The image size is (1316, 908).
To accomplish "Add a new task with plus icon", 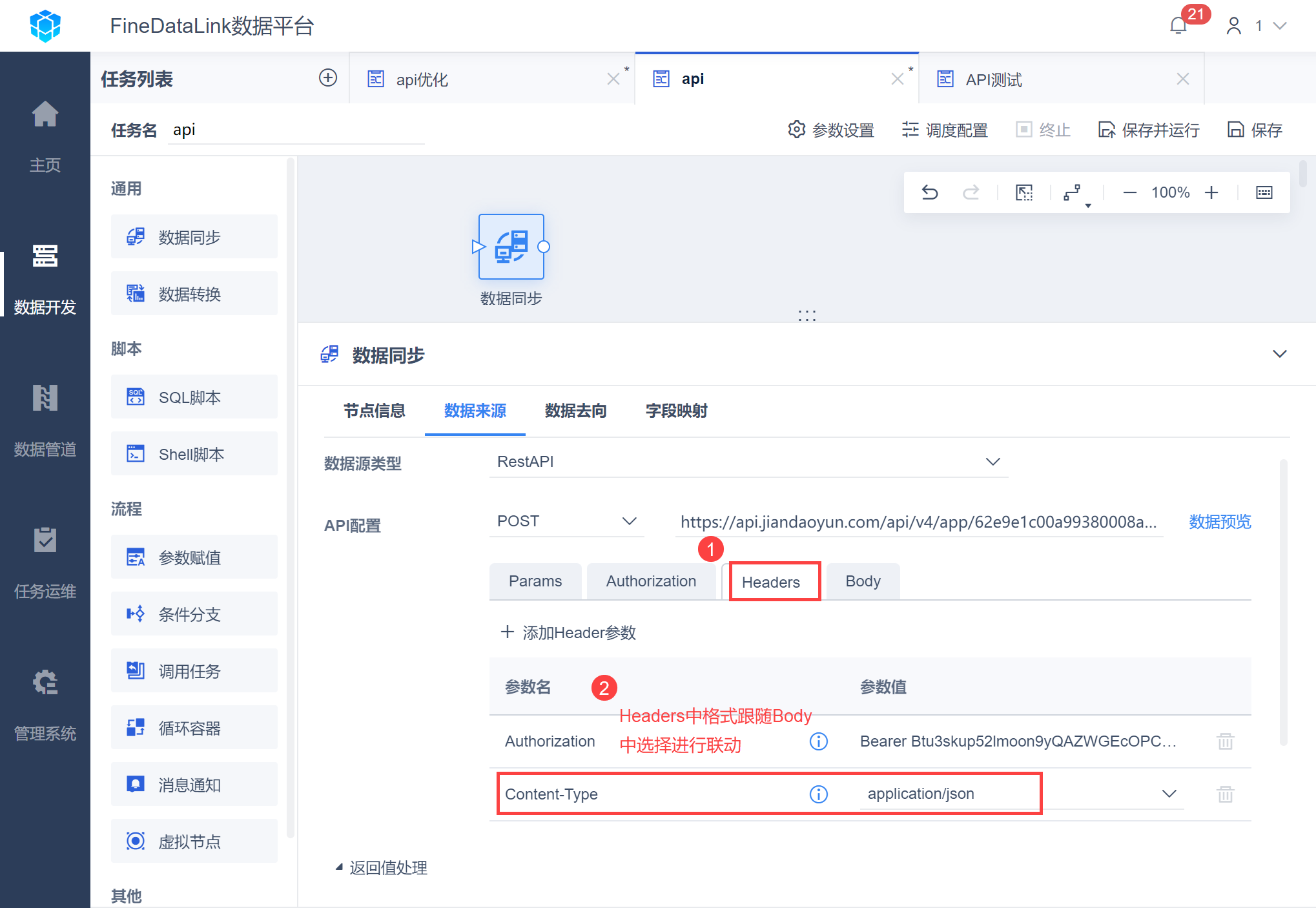I will 328,78.
